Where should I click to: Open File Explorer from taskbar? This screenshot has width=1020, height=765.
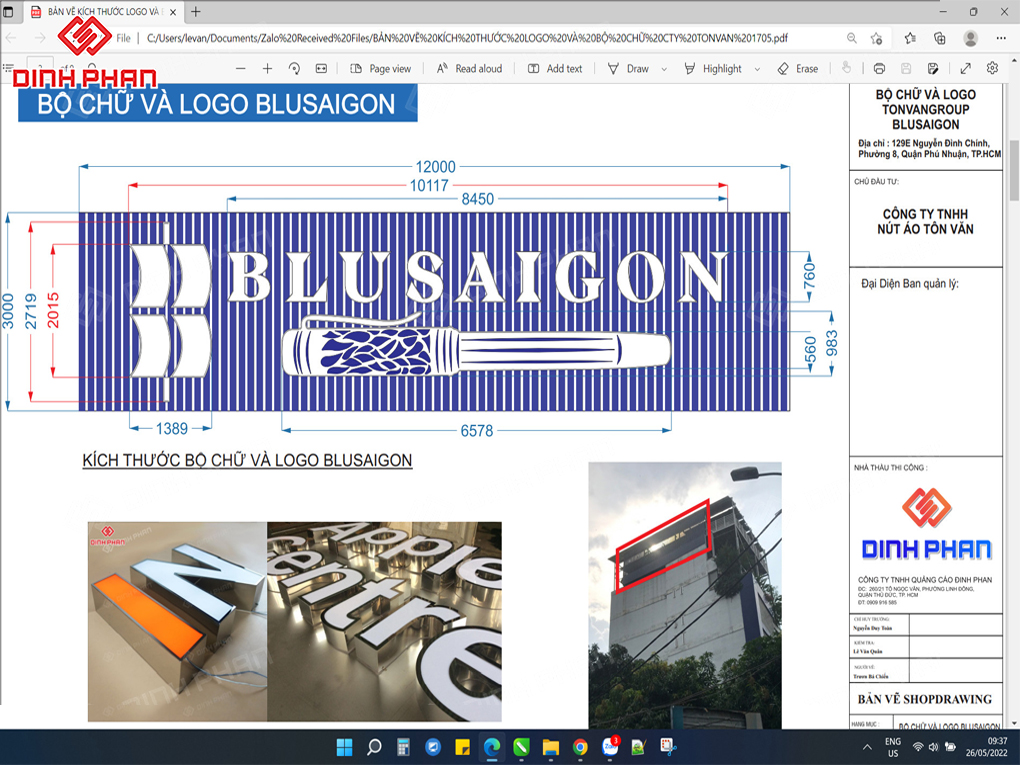(551, 747)
